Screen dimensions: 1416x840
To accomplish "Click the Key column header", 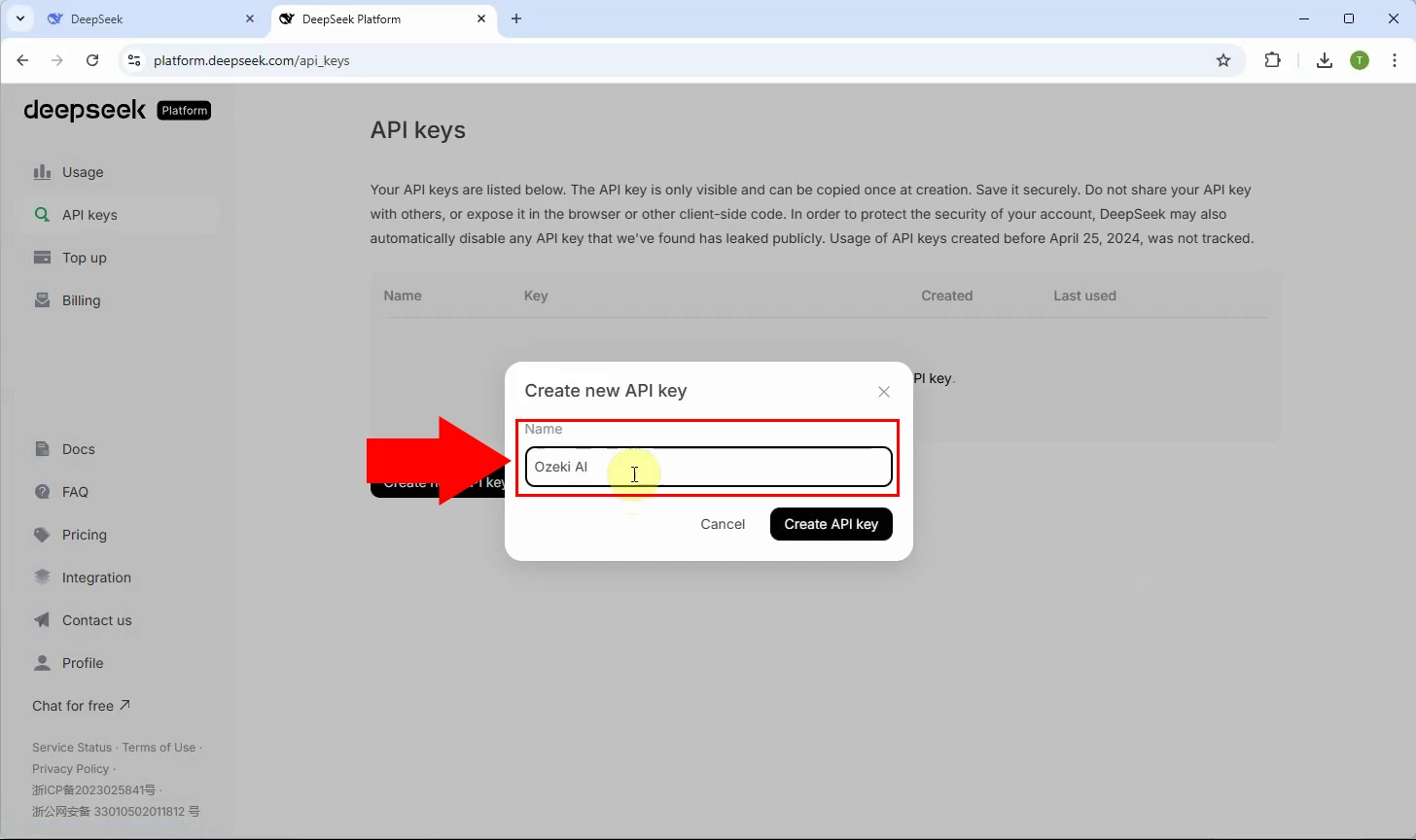I will point(536,296).
